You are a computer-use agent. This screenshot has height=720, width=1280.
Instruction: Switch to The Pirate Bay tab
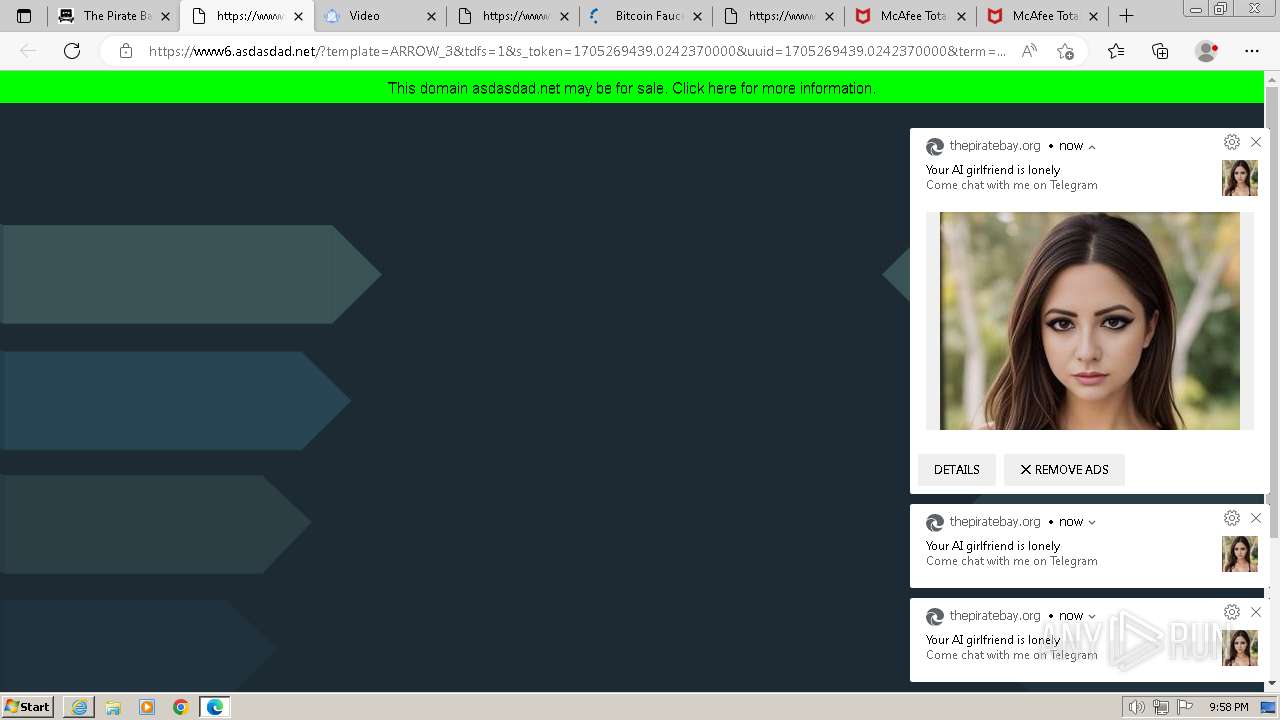[113, 16]
